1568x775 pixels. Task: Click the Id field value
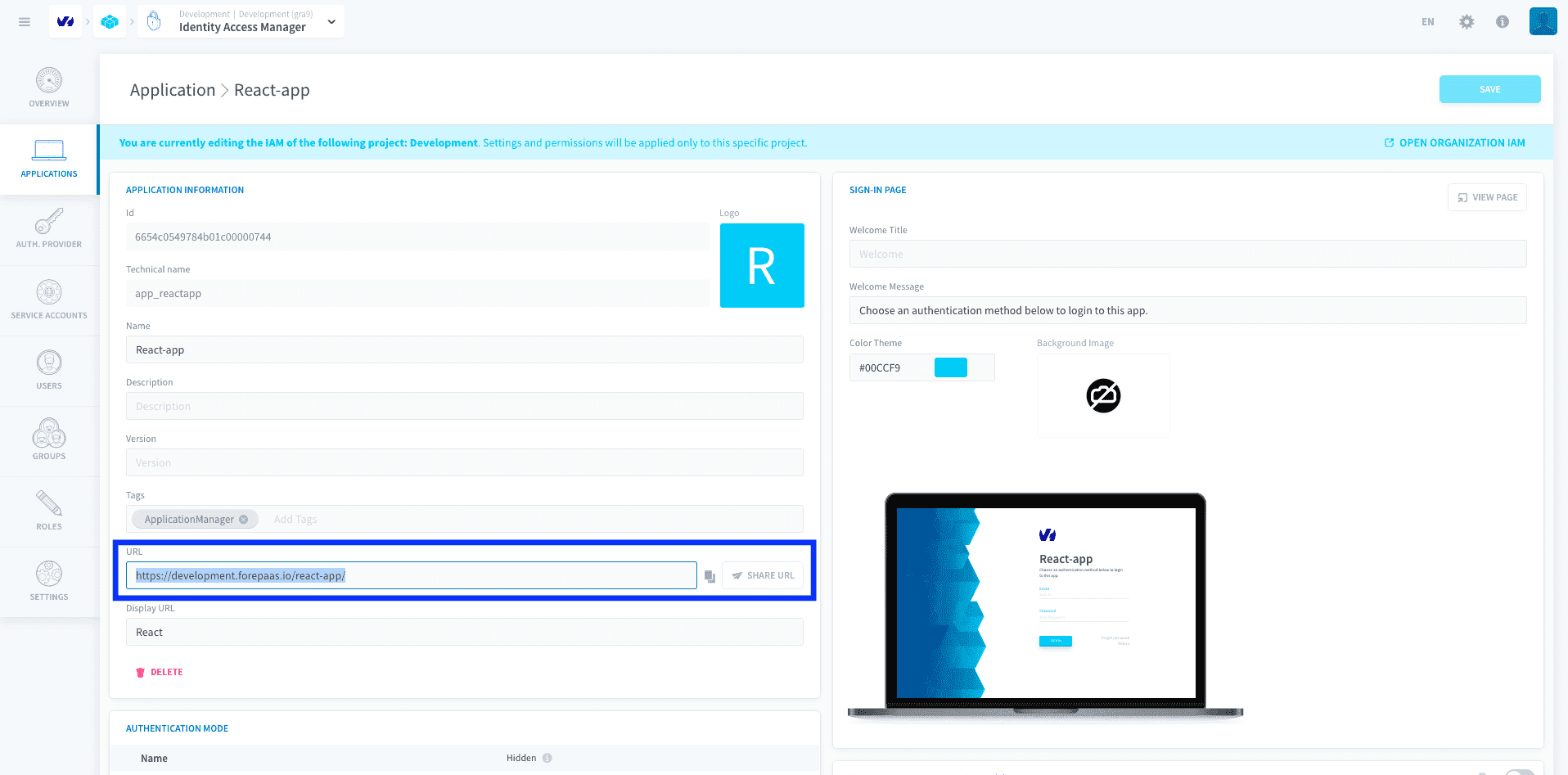point(417,237)
